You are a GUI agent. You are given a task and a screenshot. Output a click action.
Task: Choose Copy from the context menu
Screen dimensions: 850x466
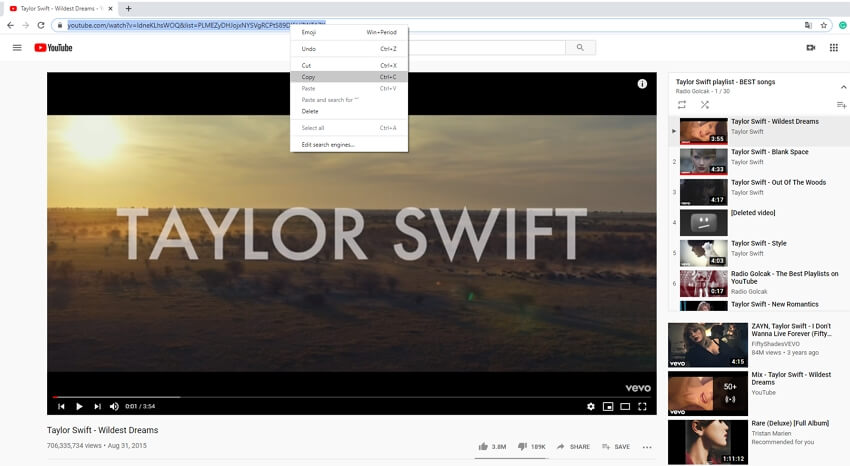point(308,77)
